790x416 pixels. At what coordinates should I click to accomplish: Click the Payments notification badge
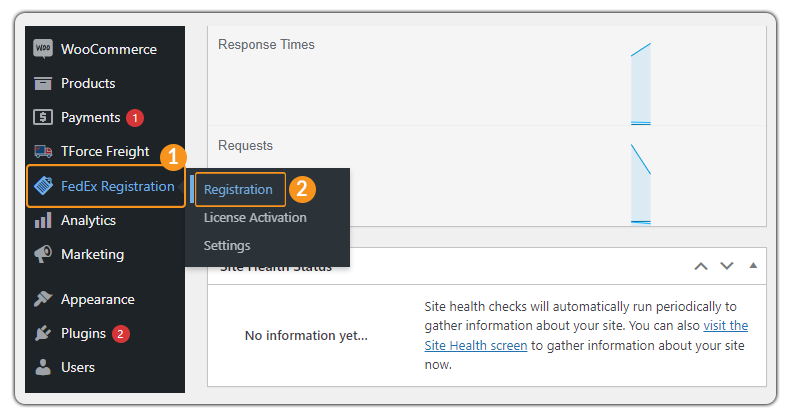pyautogui.click(x=135, y=118)
